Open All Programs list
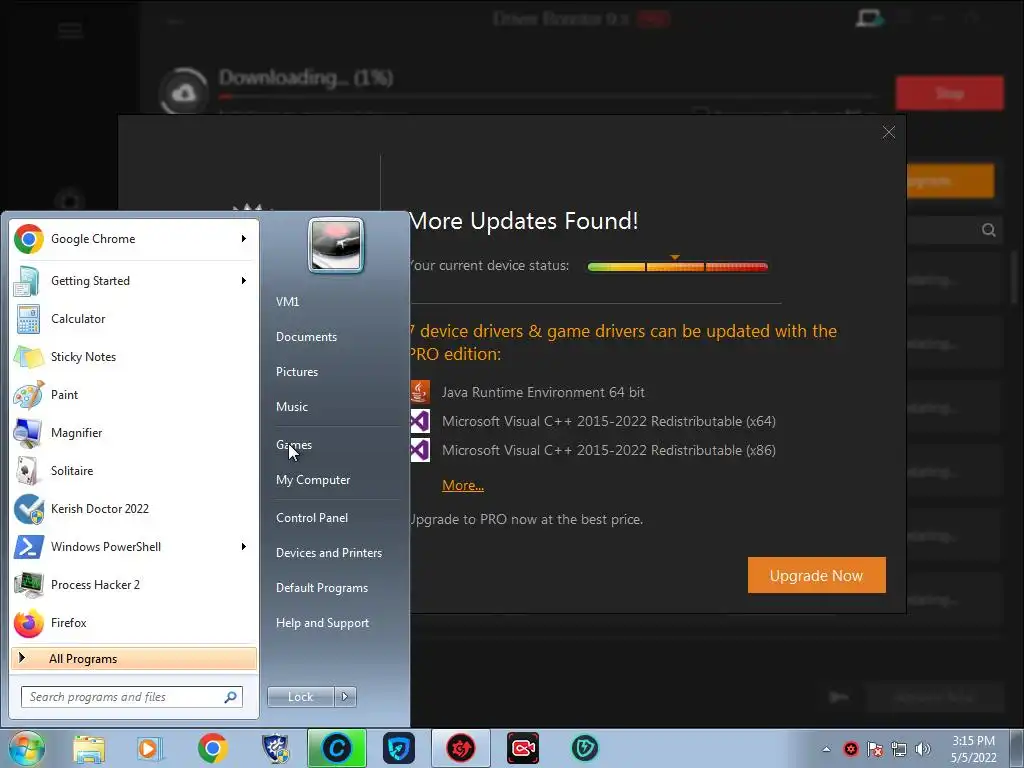Screen dimensions: 1024x768 coord(134,659)
